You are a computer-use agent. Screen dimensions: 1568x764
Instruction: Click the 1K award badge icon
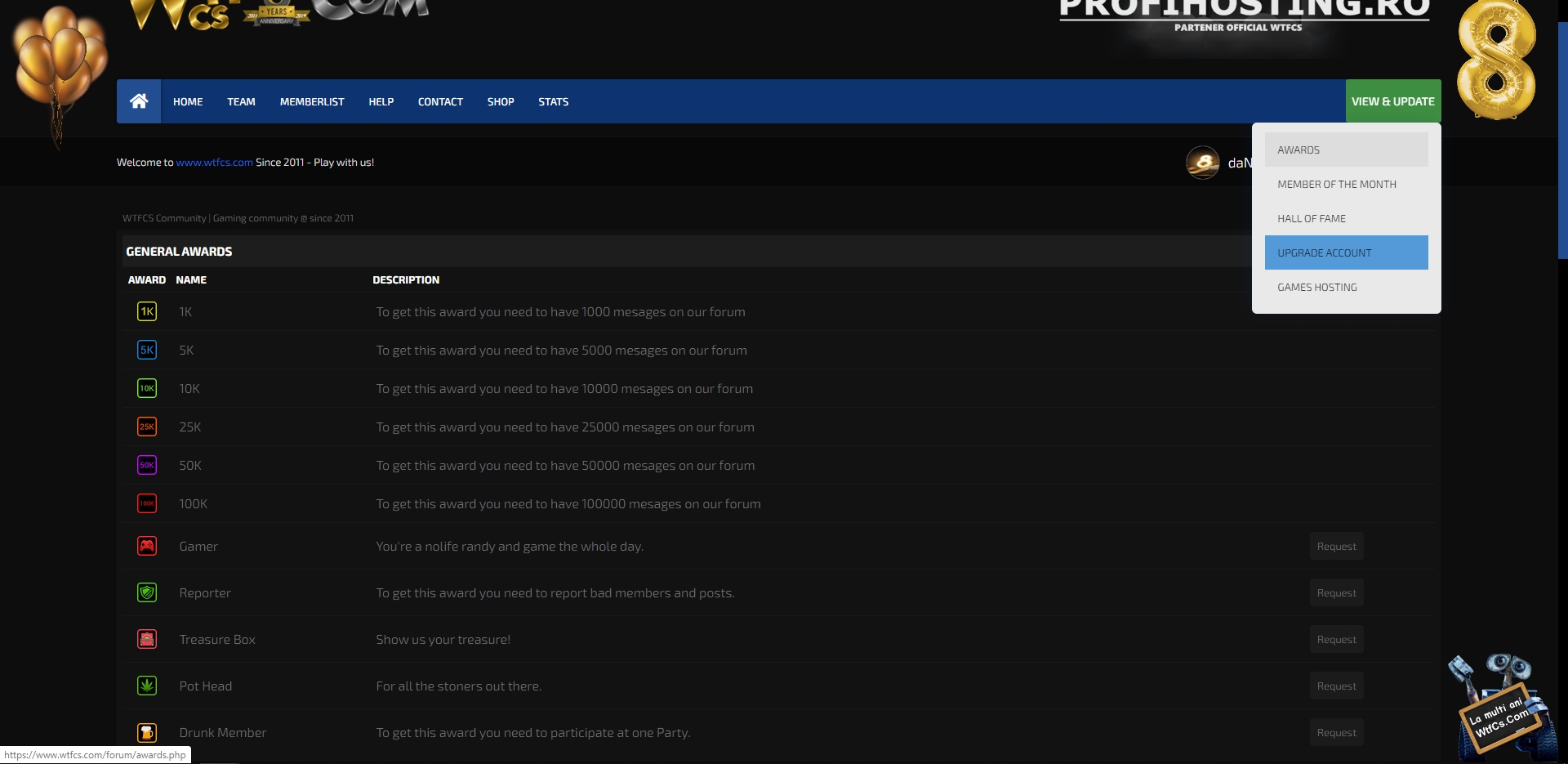tap(147, 311)
